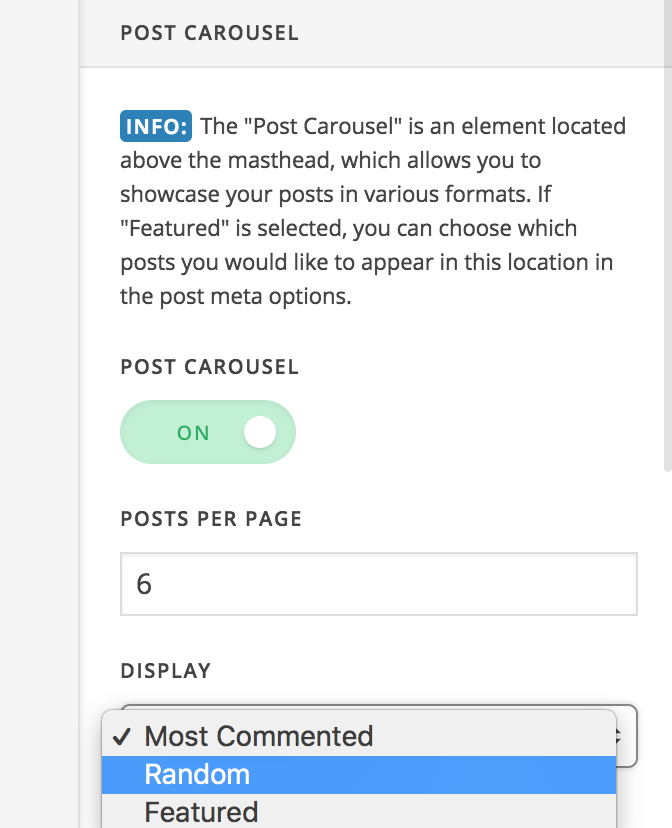Click the Display select box's right border
Viewport: 672px width, 828px height.
click(637, 736)
